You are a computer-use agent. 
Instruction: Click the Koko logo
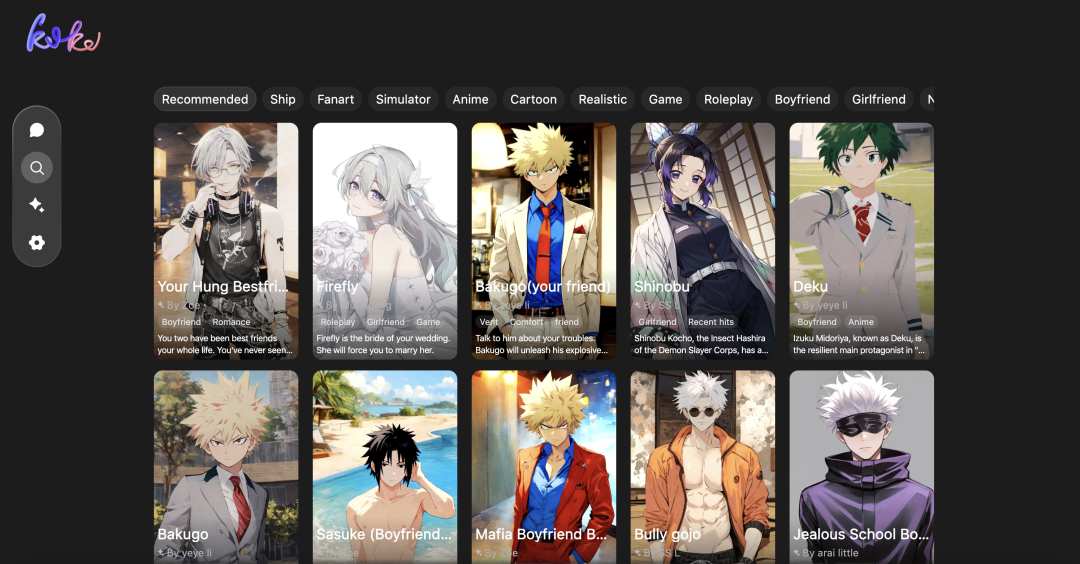point(63,34)
